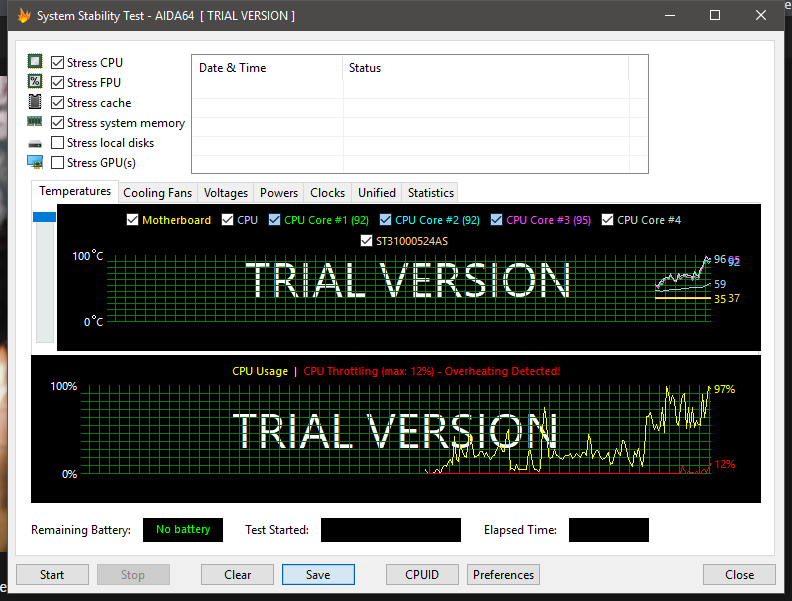This screenshot has width=792, height=601.
Task: Click the Close button at bottom right
Action: (x=739, y=575)
